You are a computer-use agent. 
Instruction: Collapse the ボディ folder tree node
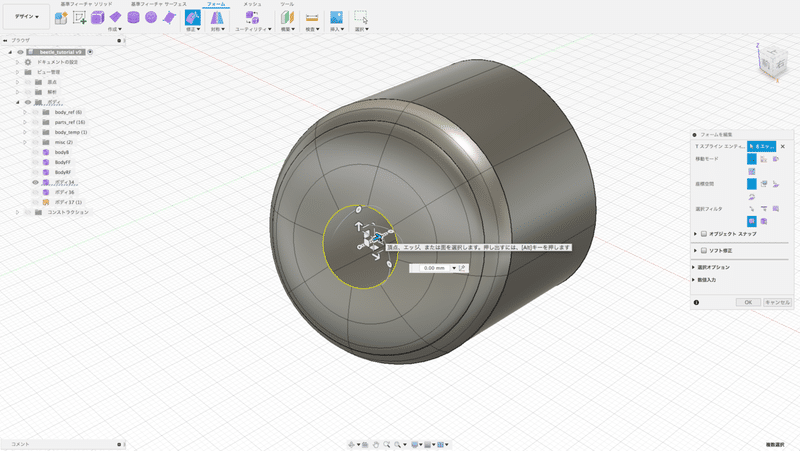[x=17, y=102]
